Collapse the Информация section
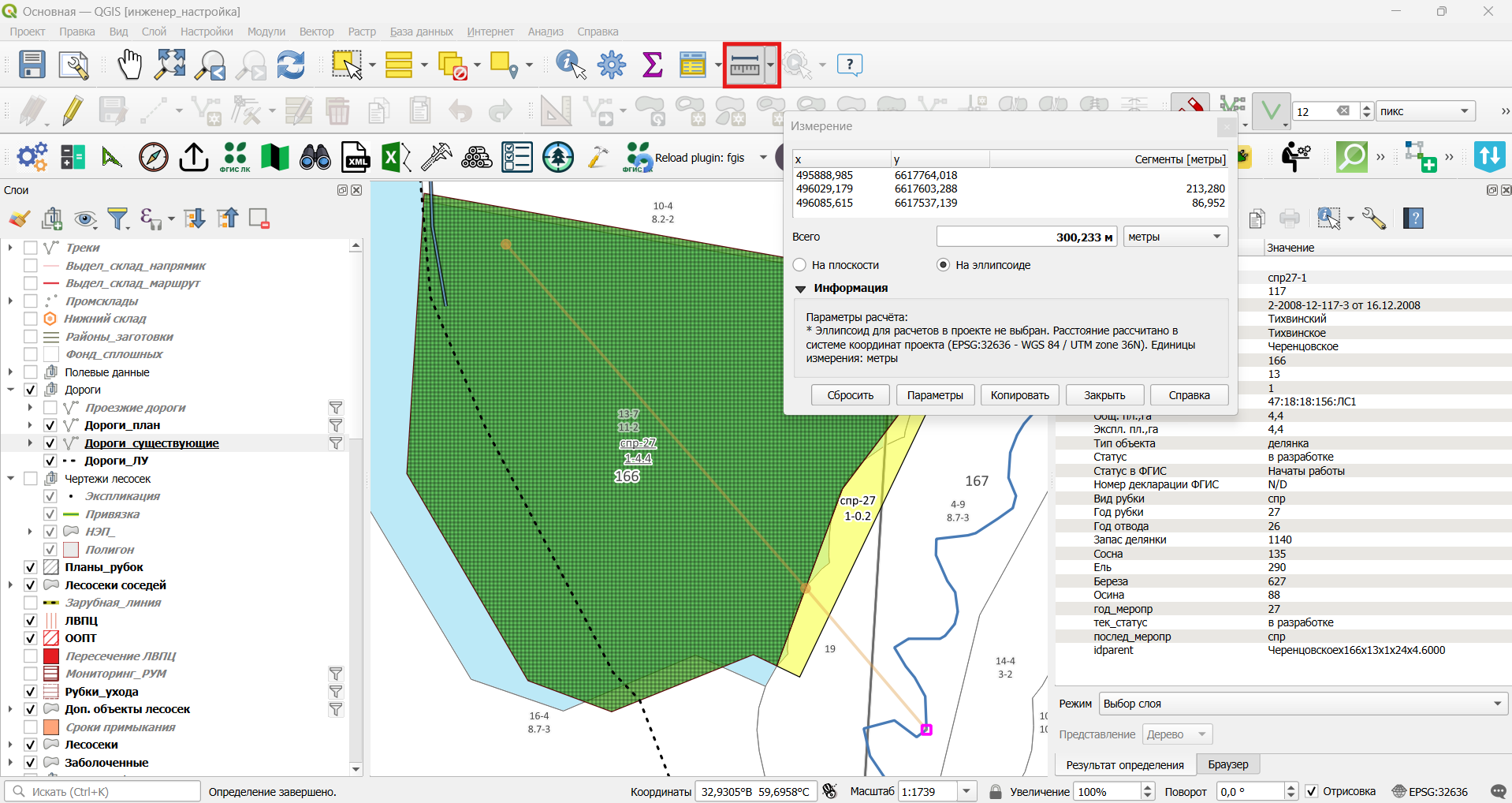Viewport: 1512px width, 803px height. 801,289
